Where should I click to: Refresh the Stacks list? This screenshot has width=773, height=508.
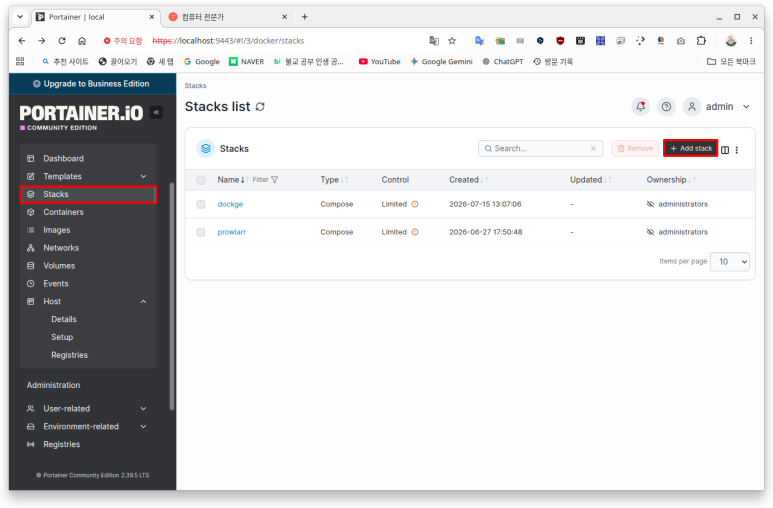(x=260, y=107)
